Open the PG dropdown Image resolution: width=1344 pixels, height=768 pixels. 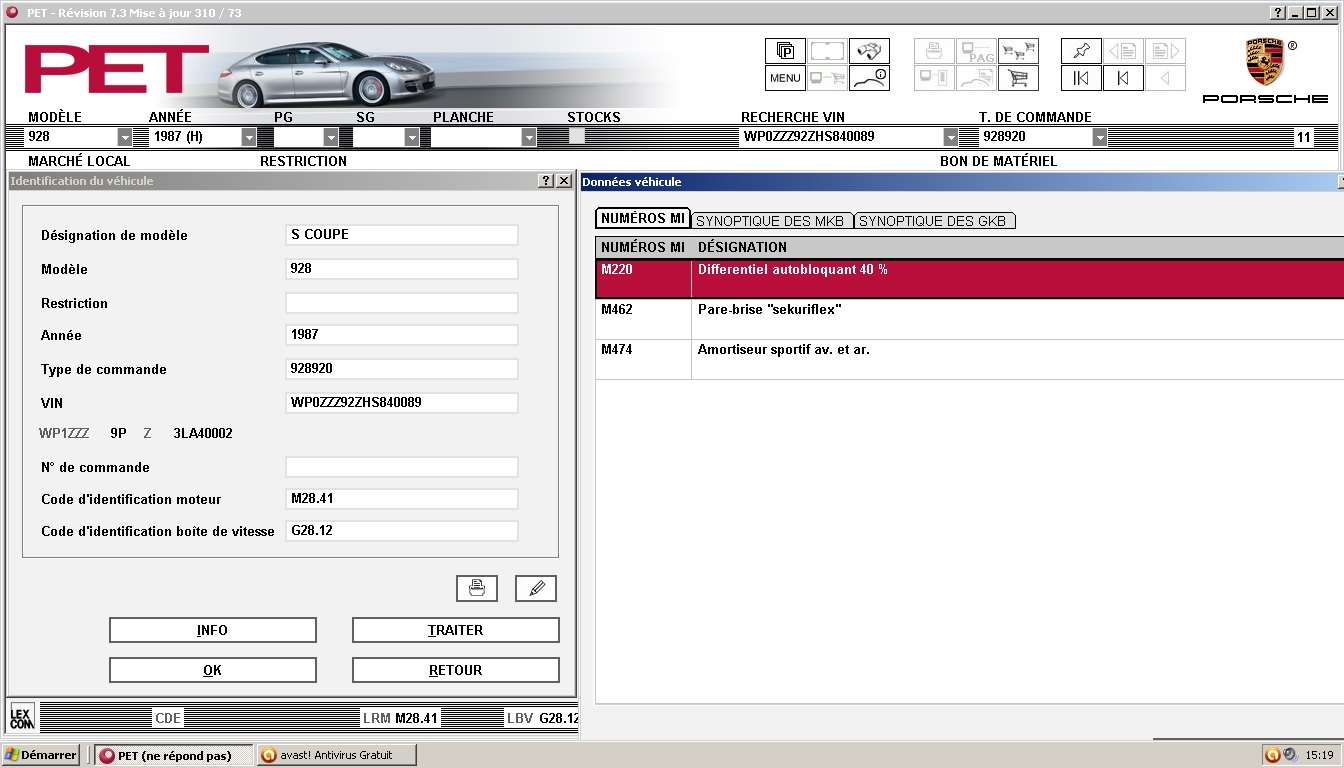click(x=331, y=137)
